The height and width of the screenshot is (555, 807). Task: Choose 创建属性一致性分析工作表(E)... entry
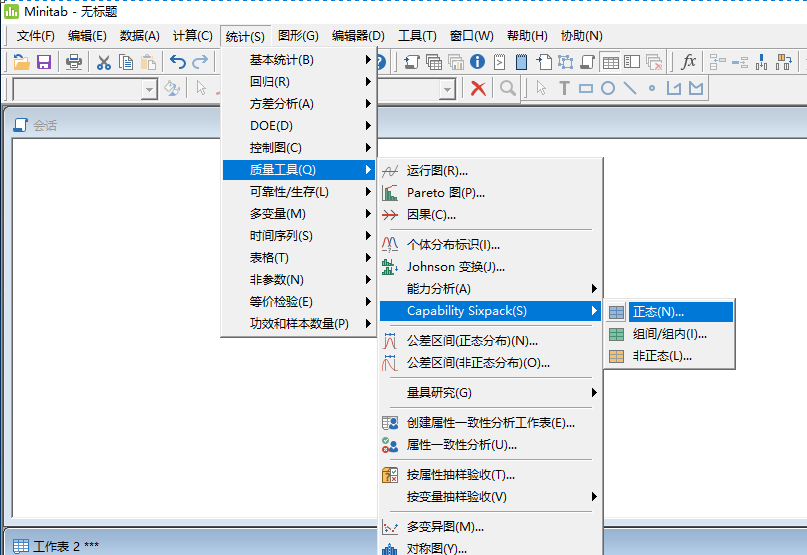[490, 423]
